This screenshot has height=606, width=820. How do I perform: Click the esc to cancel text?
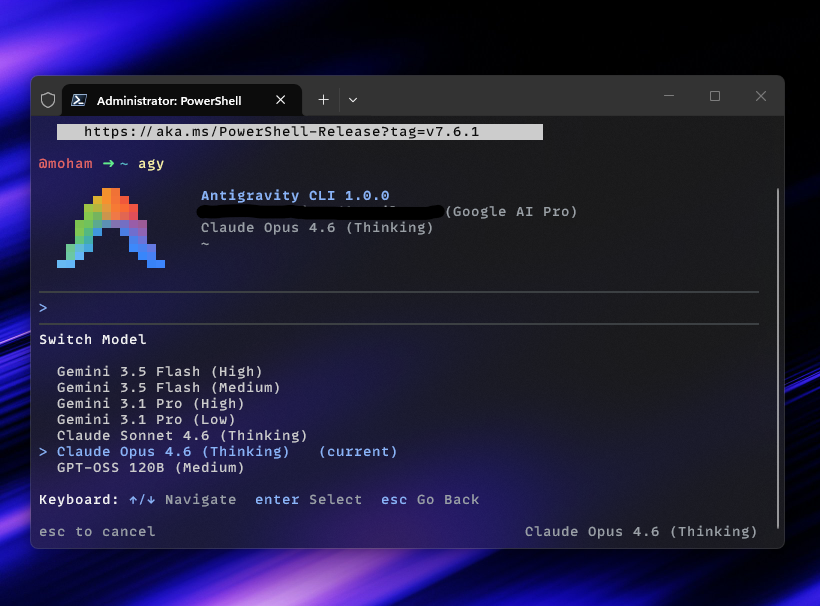point(97,532)
